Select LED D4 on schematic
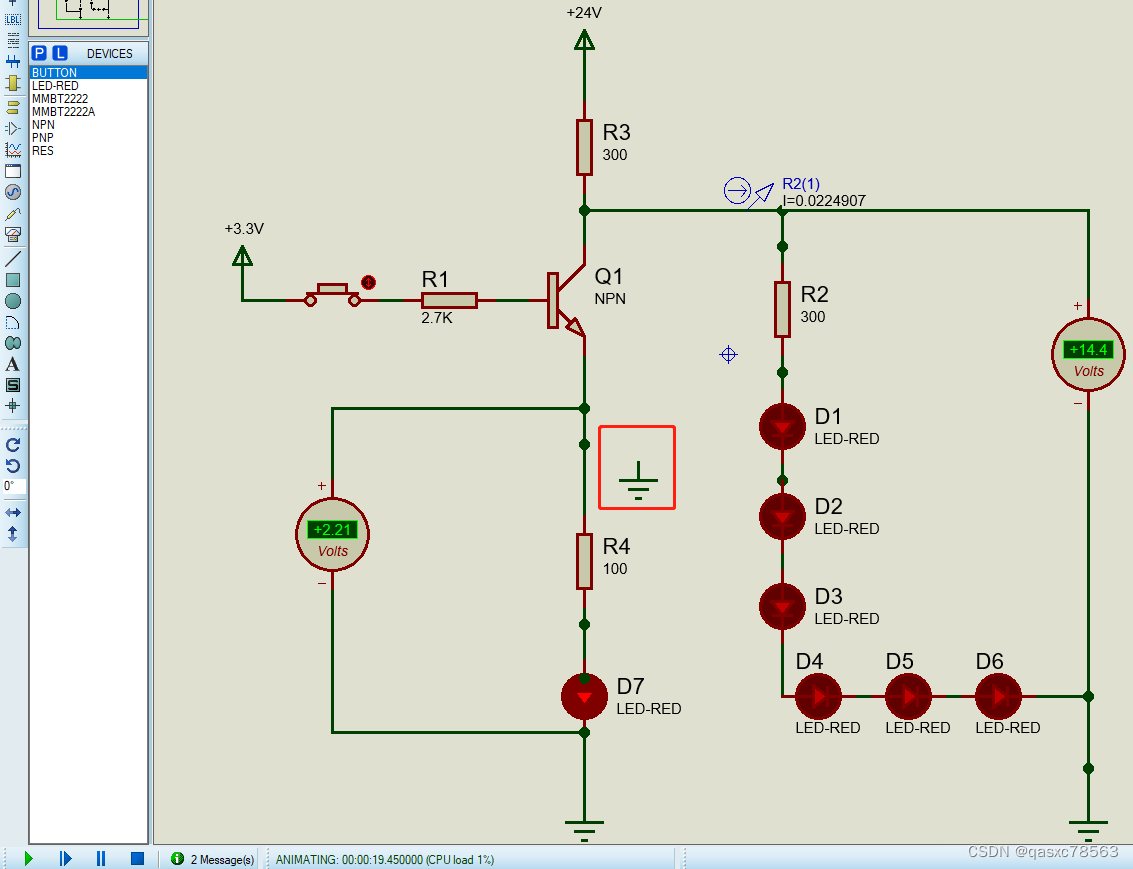 coord(818,696)
